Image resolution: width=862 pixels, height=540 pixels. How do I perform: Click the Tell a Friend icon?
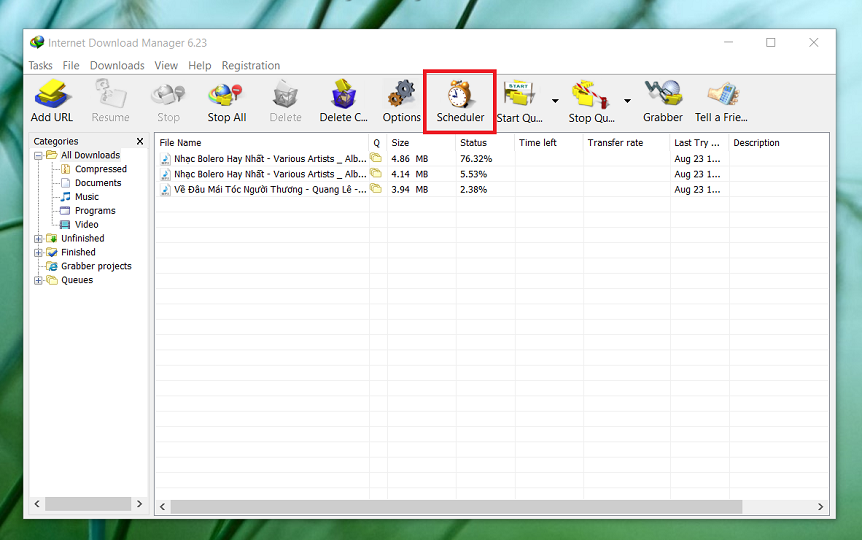click(x=723, y=93)
